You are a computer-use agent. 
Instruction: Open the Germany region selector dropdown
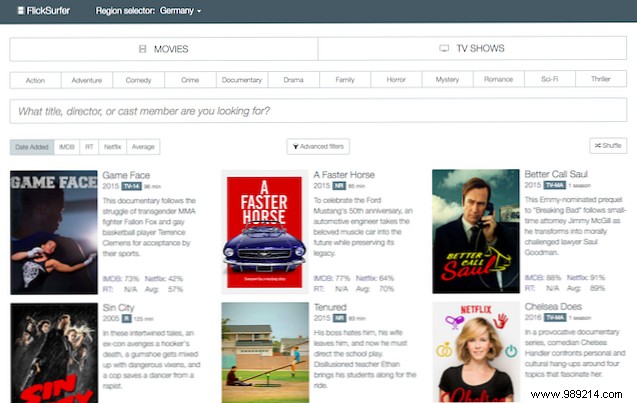coord(180,11)
